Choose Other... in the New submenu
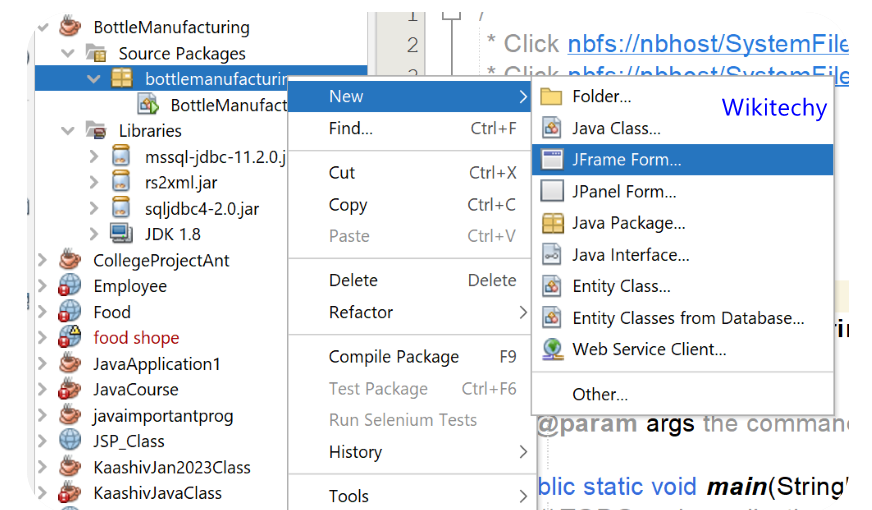The image size is (872, 510). [x=600, y=394]
